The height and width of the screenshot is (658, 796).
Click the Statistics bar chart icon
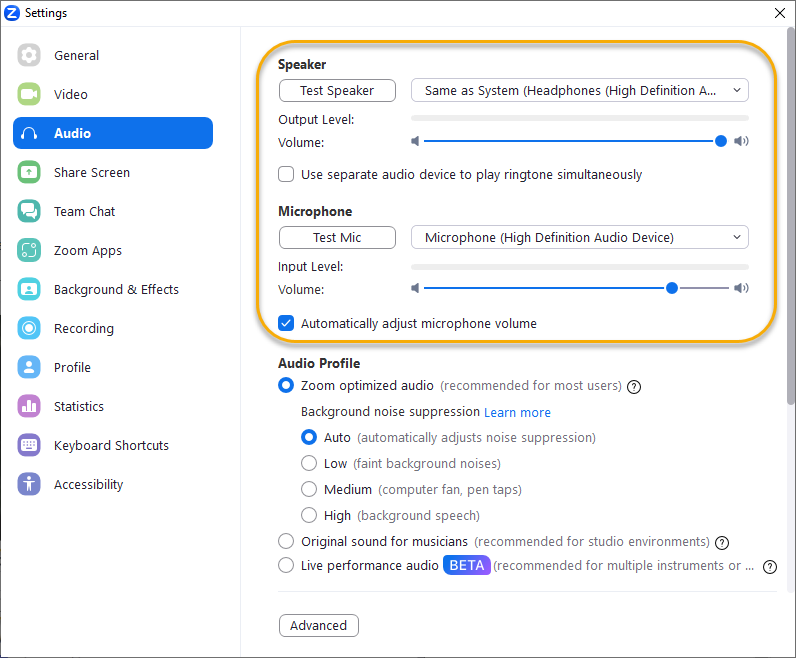point(29,406)
